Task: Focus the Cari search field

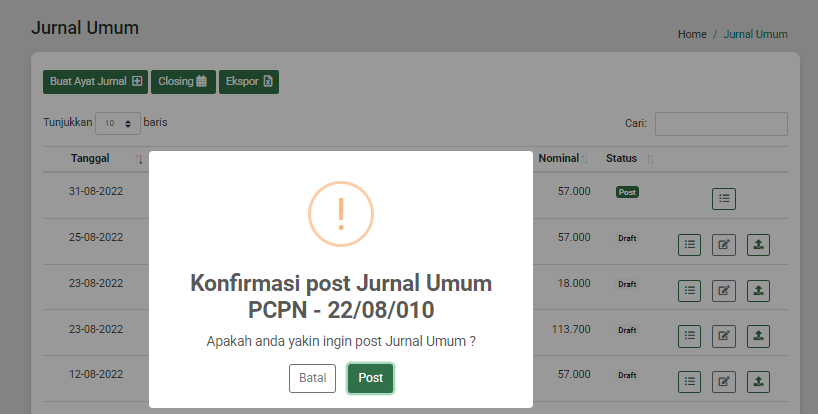Action: (x=721, y=124)
